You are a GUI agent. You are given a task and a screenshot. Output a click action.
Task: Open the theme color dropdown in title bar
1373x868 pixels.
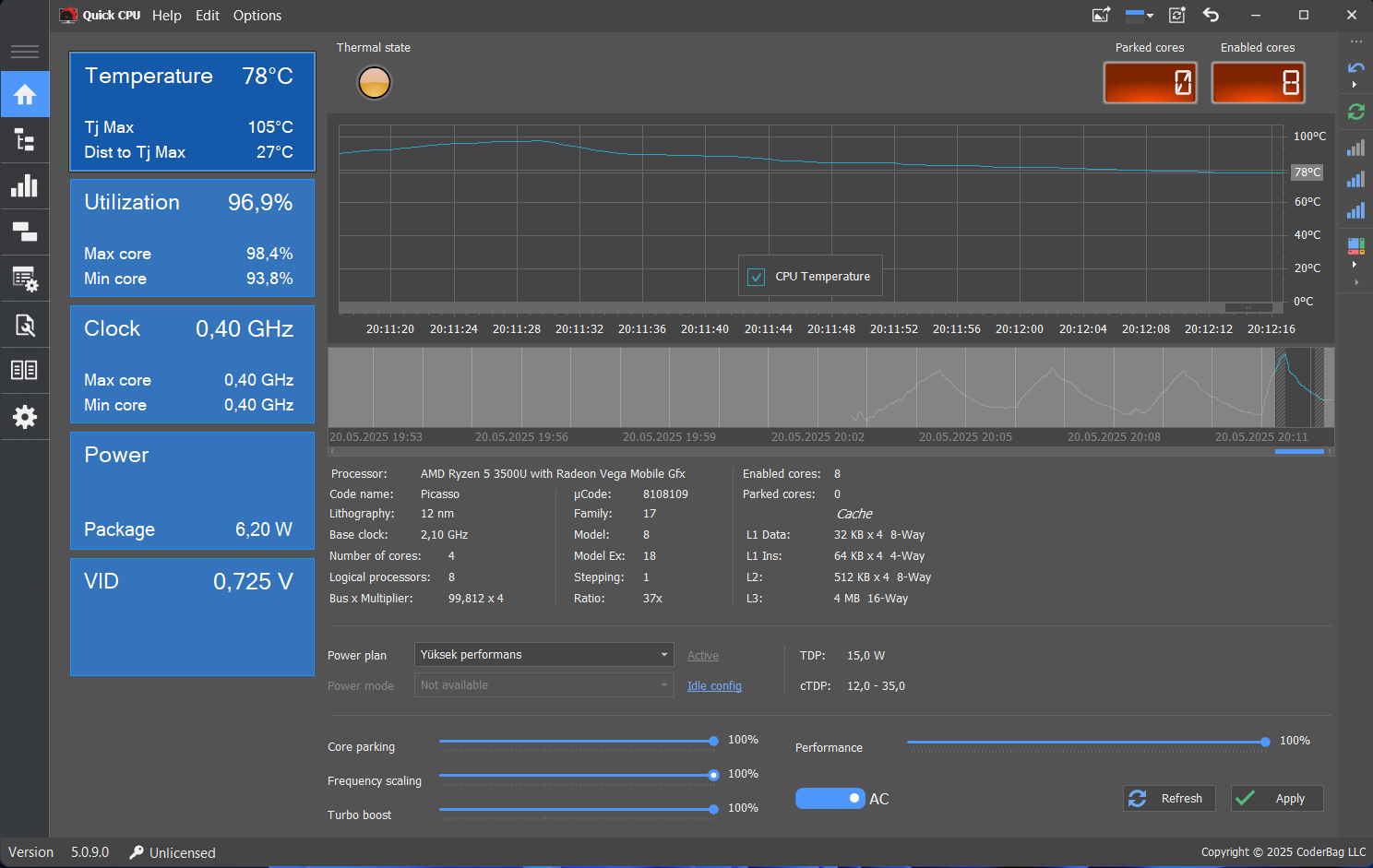click(1140, 15)
